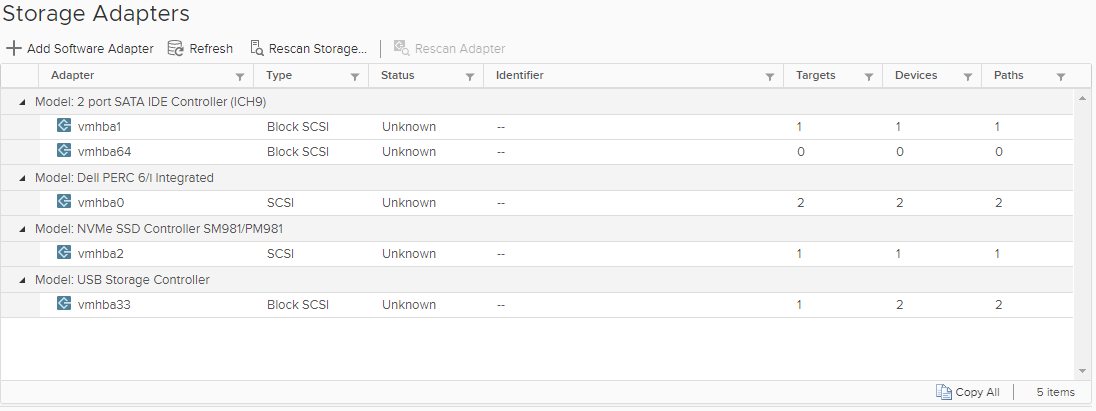Sort by the Status column header
The height and width of the screenshot is (411, 1096).
click(398, 75)
